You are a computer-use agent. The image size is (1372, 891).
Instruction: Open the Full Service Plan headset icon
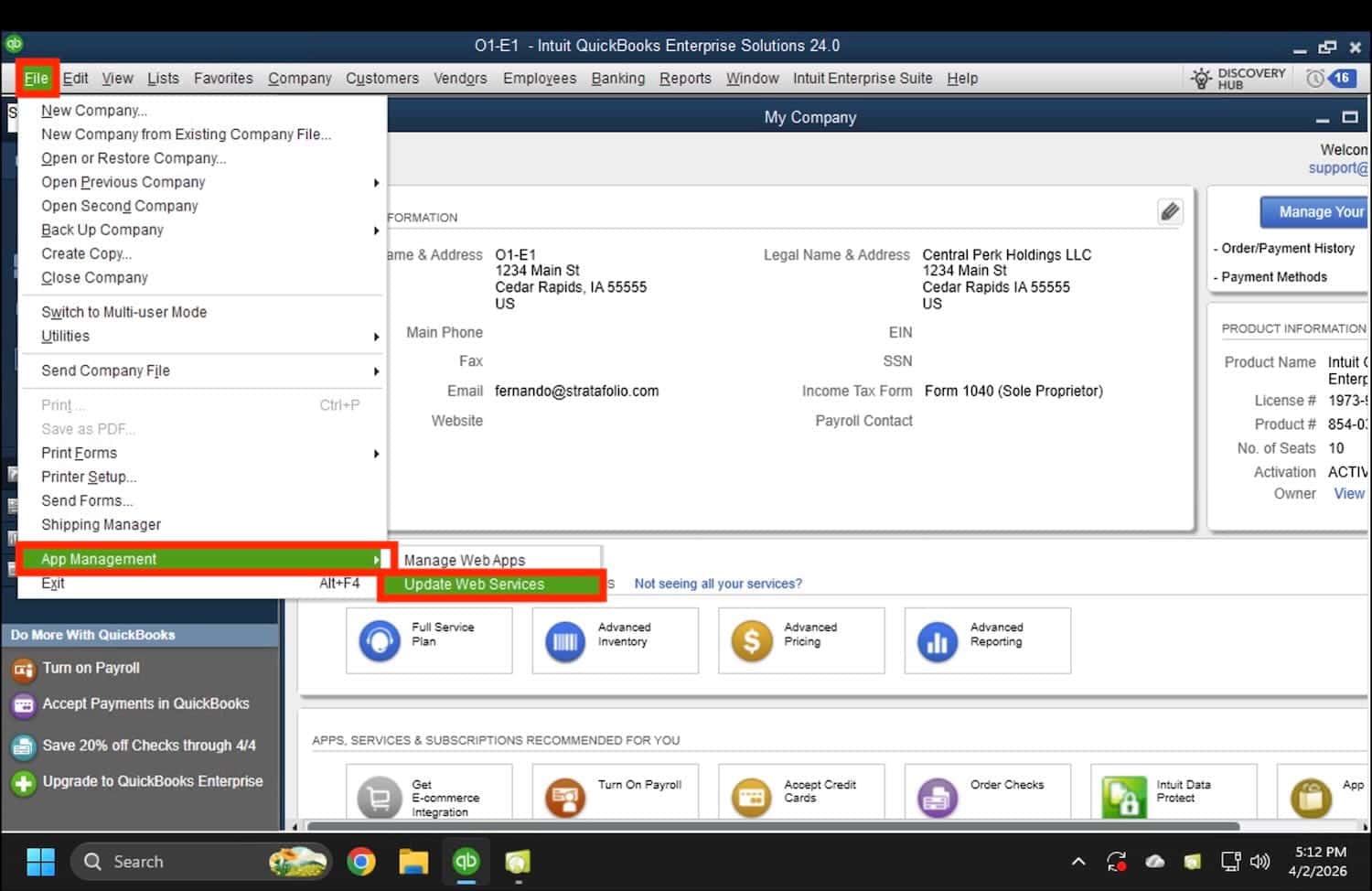(x=380, y=641)
